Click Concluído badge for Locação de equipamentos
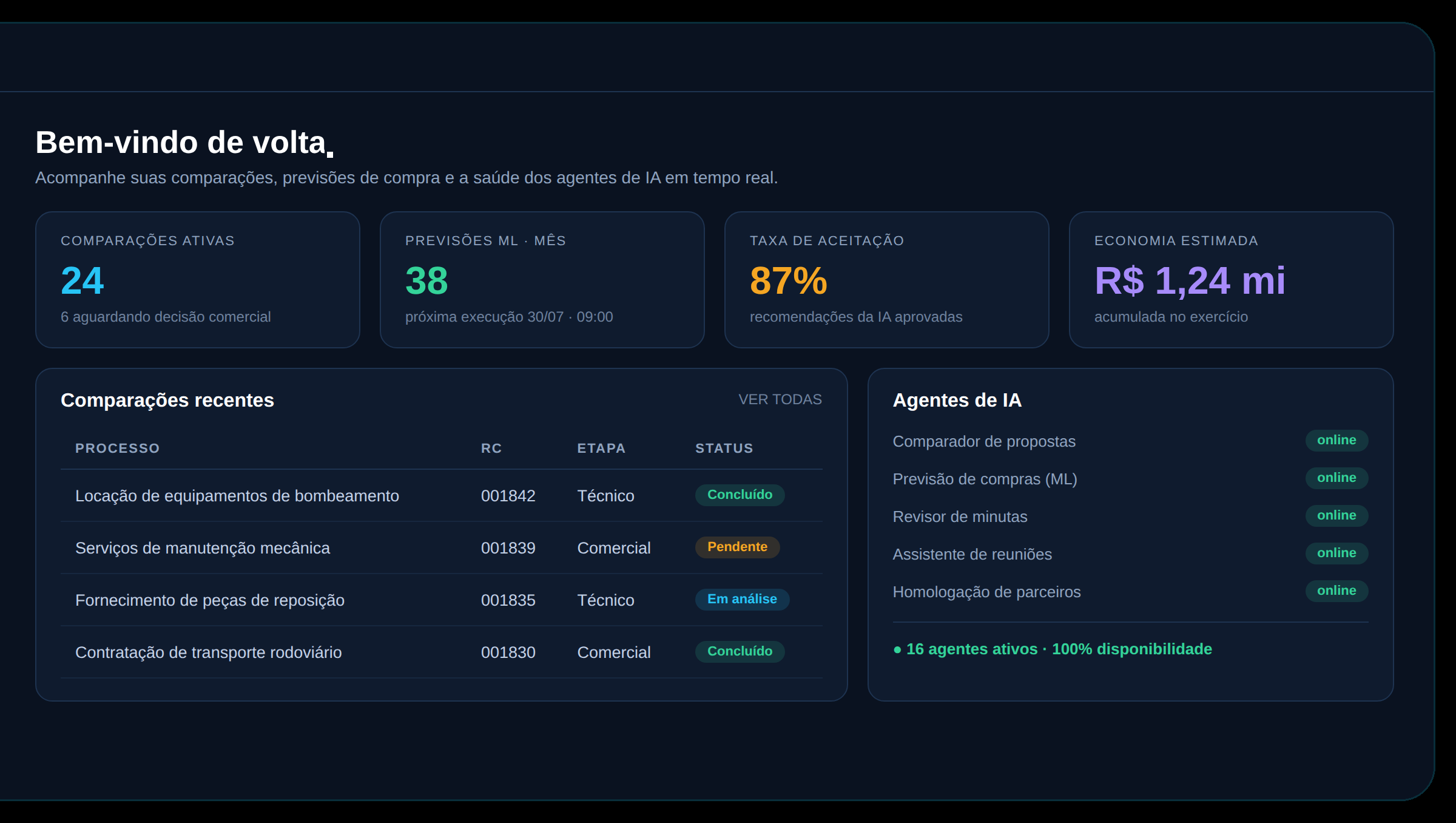Viewport: 1456px width, 823px height. [740, 495]
